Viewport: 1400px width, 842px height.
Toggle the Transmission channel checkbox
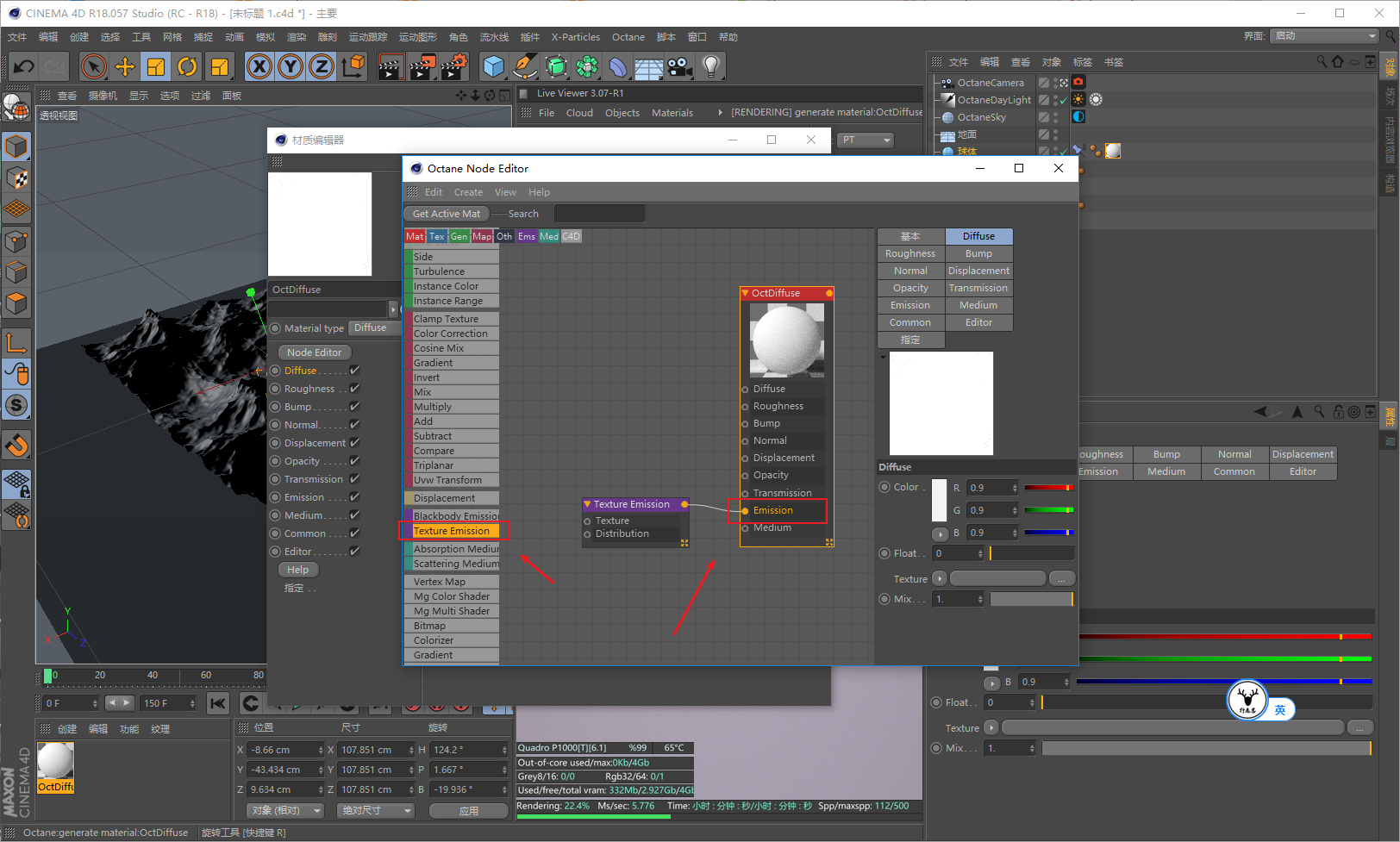[354, 479]
